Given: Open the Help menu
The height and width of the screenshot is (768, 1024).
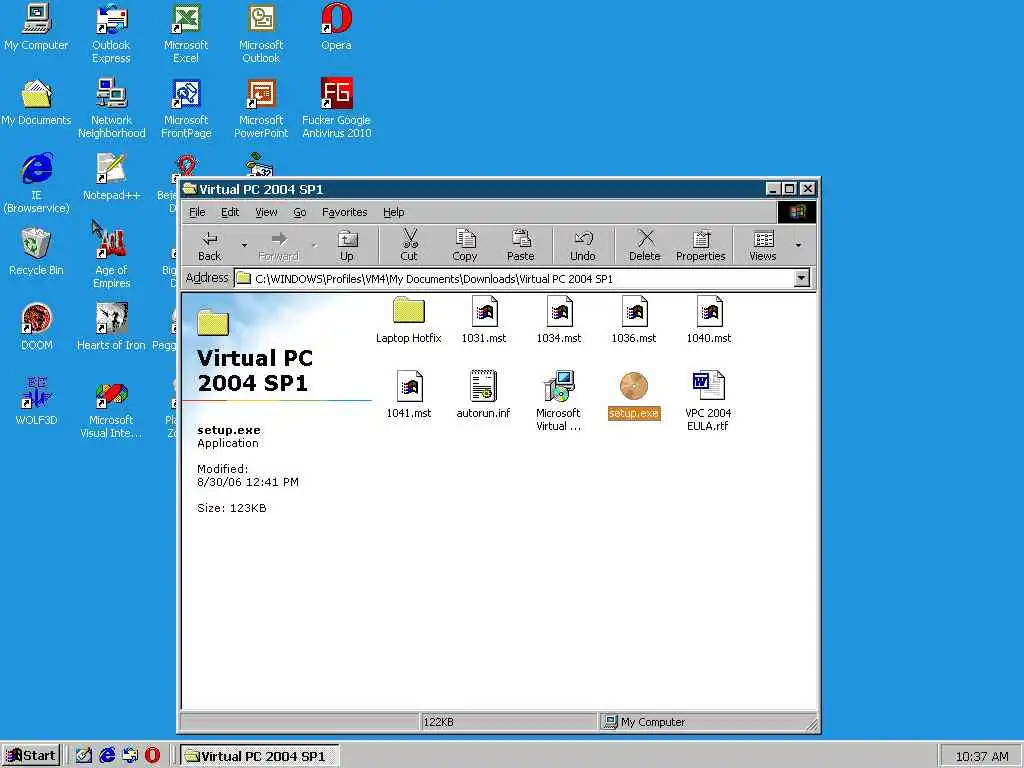Looking at the screenshot, I should point(394,212).
